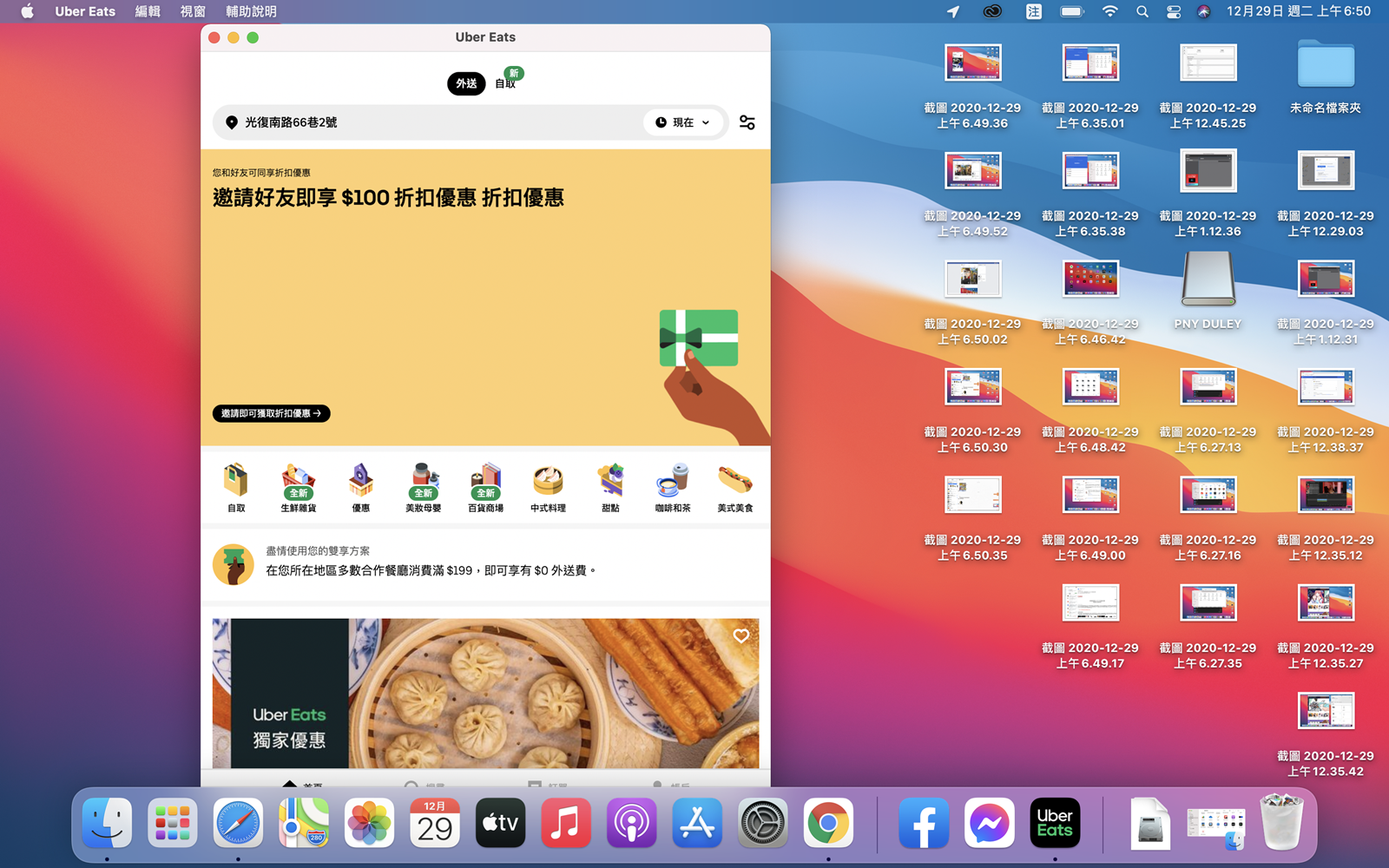Open the 美妝母嬰 category icon

click(423, 486)
